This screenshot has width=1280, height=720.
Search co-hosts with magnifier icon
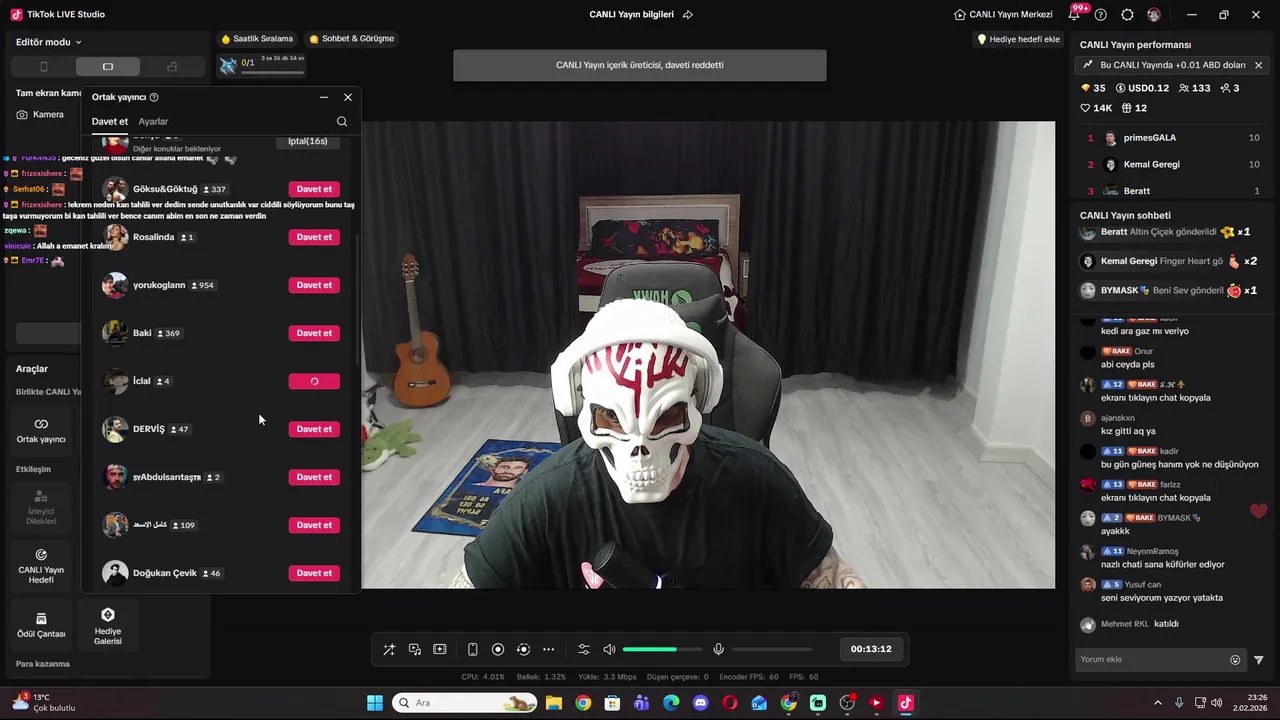click(342, 122)
